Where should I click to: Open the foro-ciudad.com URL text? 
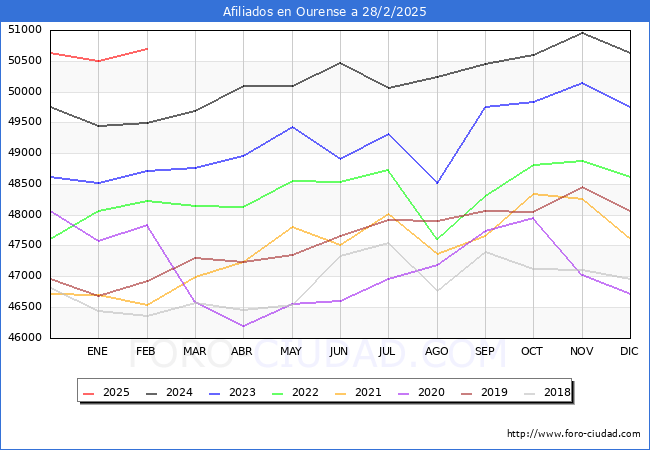pyautogui.click(x=574, y=434)
